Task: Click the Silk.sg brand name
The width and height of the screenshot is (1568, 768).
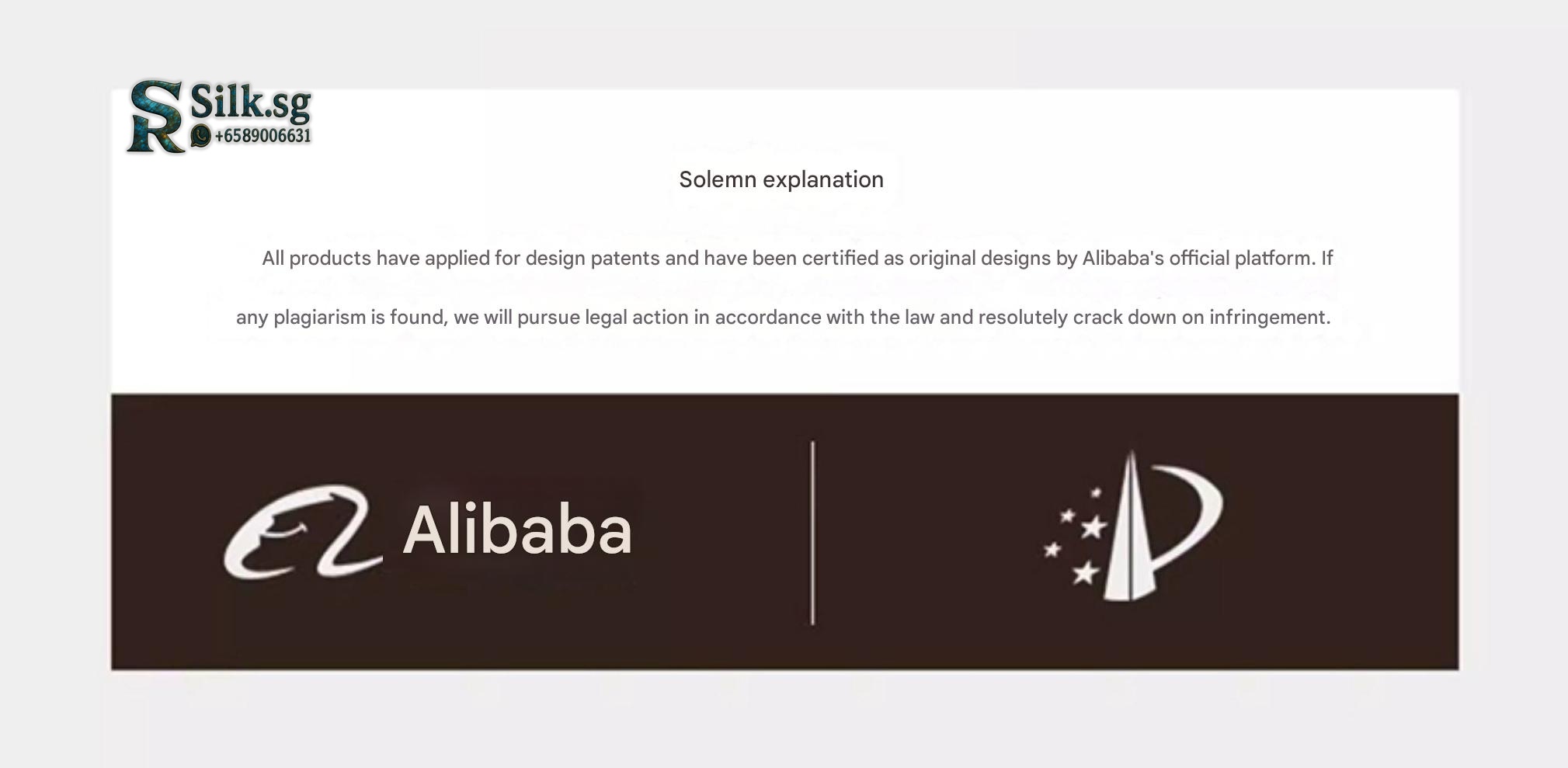Action: pyautogui.click(x=251, y=103)
